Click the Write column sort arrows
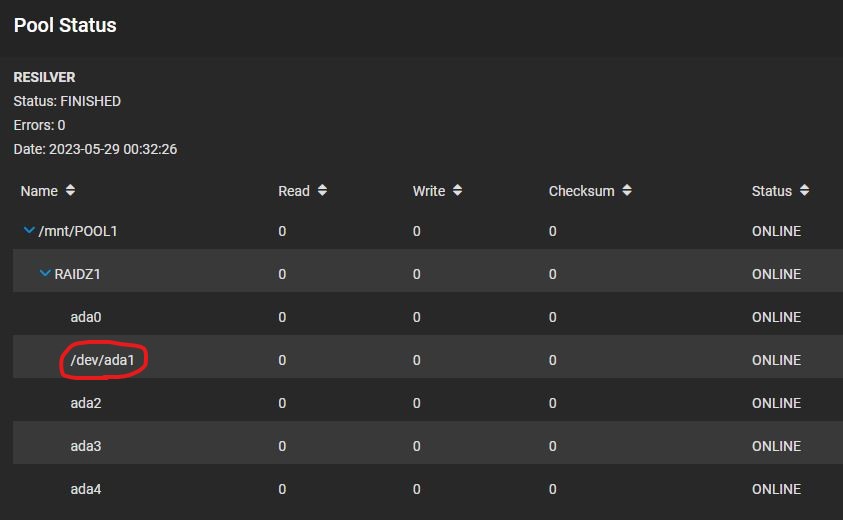 (x=457, y=190)
